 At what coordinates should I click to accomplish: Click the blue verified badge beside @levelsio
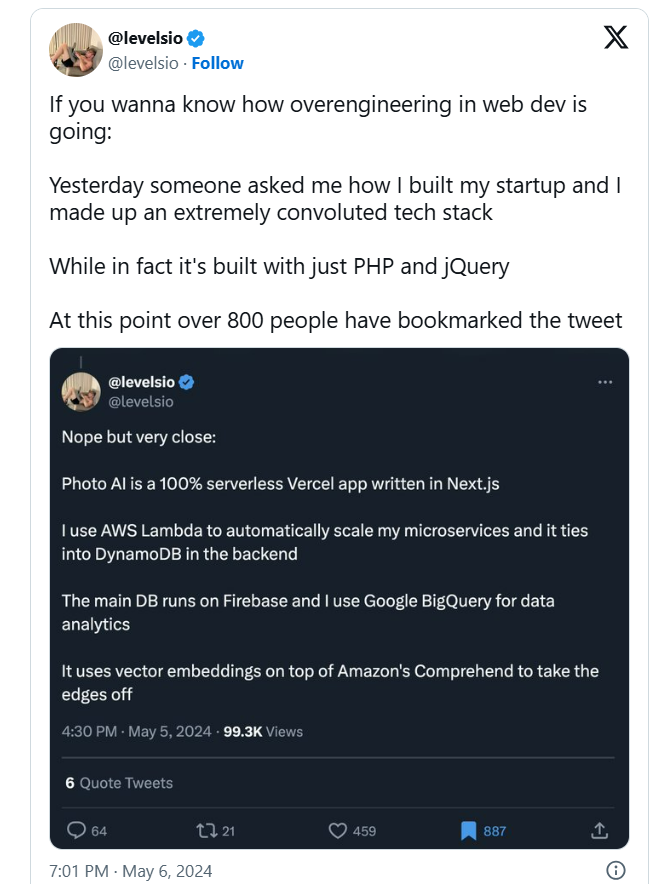coord(197,38)
